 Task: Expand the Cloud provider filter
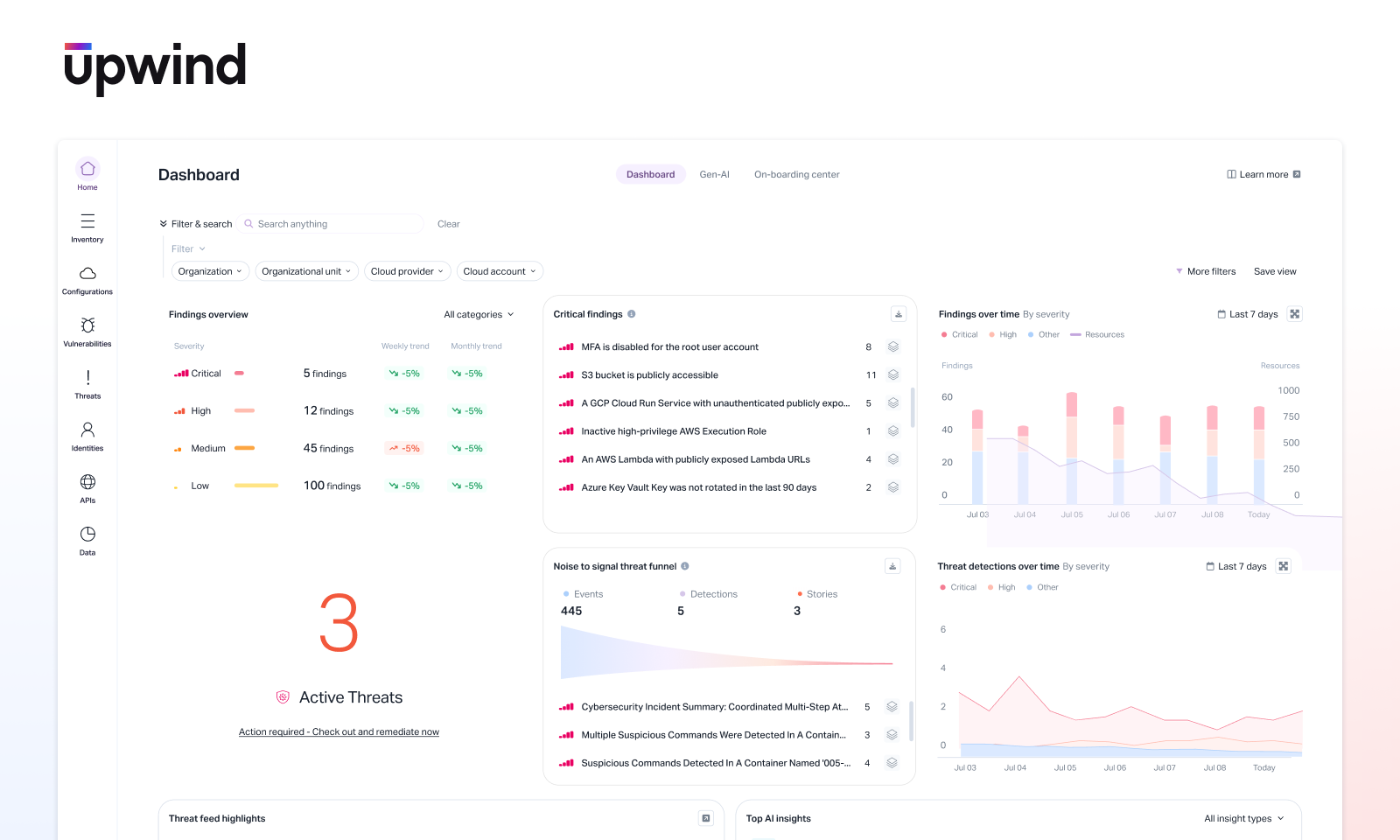[x=407, y=270]
